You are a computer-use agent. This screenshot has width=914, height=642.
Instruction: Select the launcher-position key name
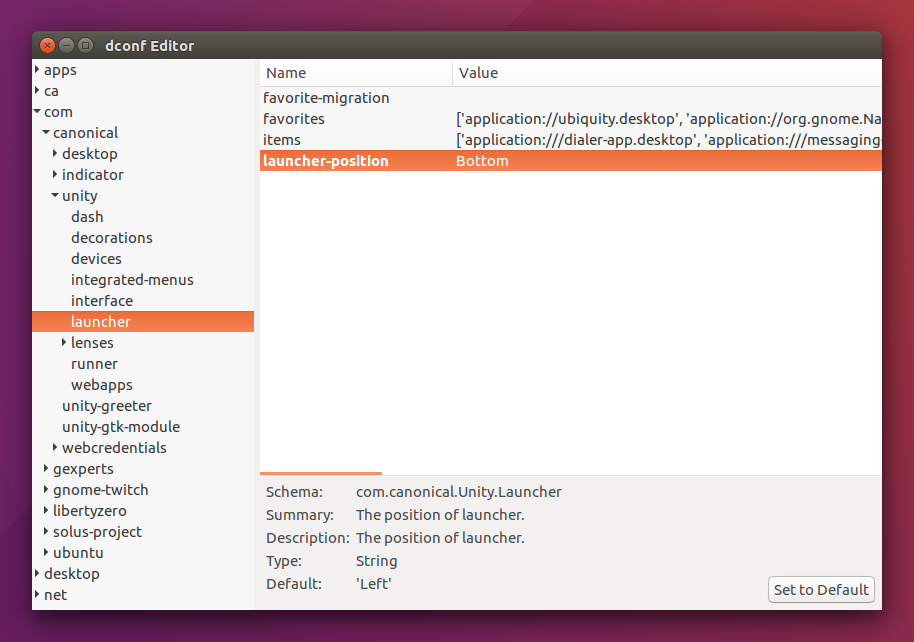tap(325, 161)
